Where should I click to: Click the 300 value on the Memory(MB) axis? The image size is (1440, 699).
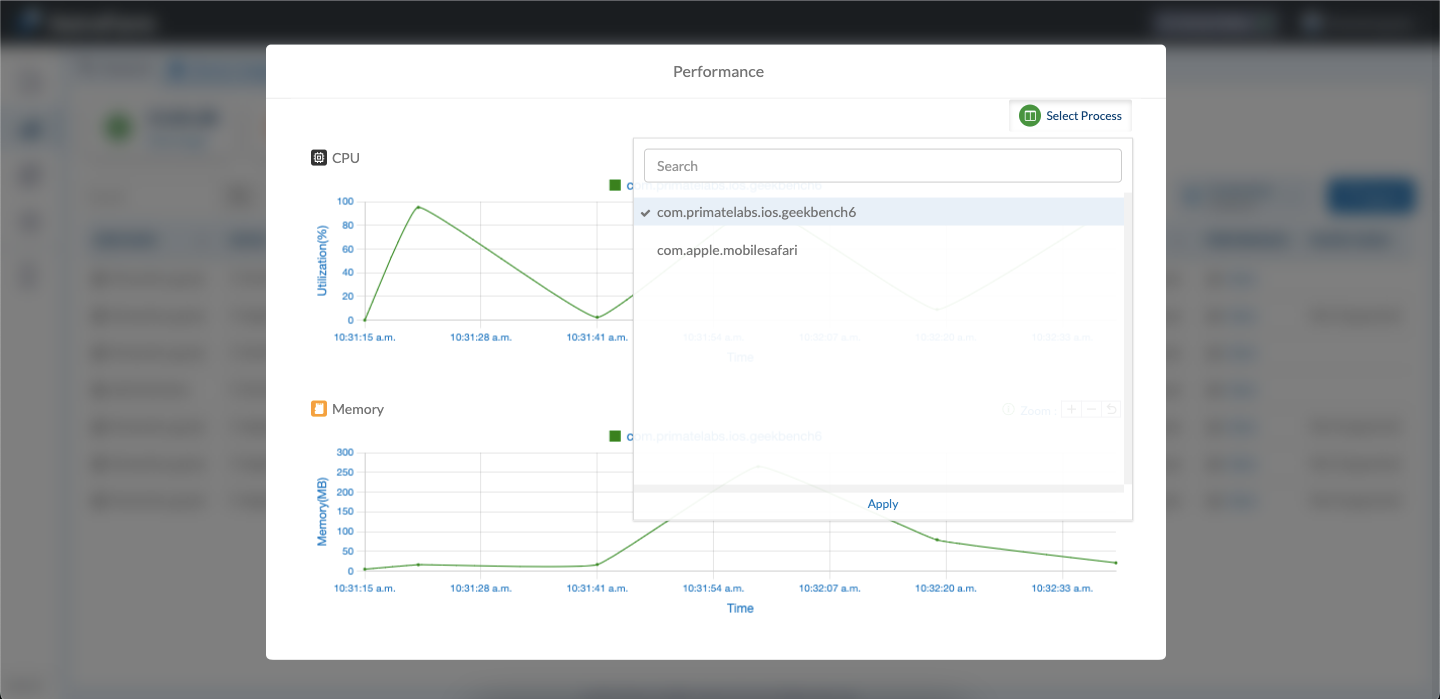pos(345,453)
